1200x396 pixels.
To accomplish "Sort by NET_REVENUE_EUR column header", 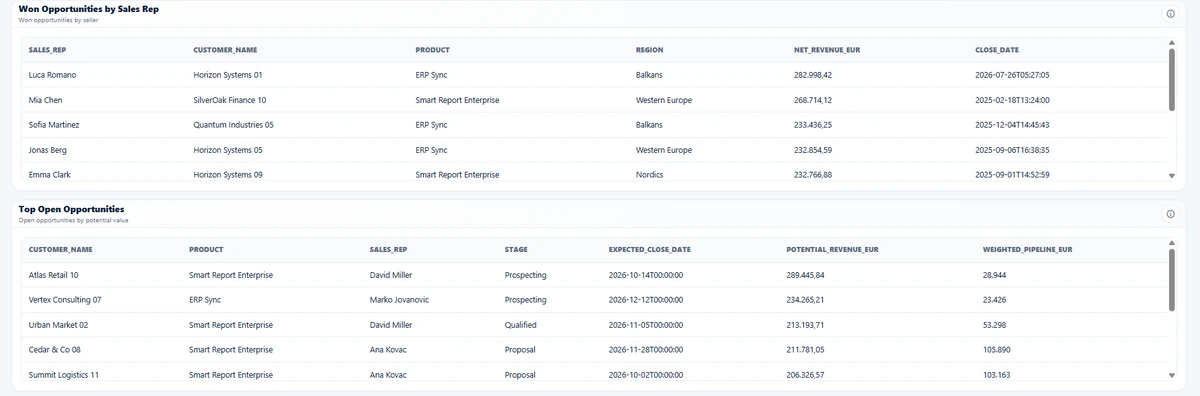I will tap(827, 50).
